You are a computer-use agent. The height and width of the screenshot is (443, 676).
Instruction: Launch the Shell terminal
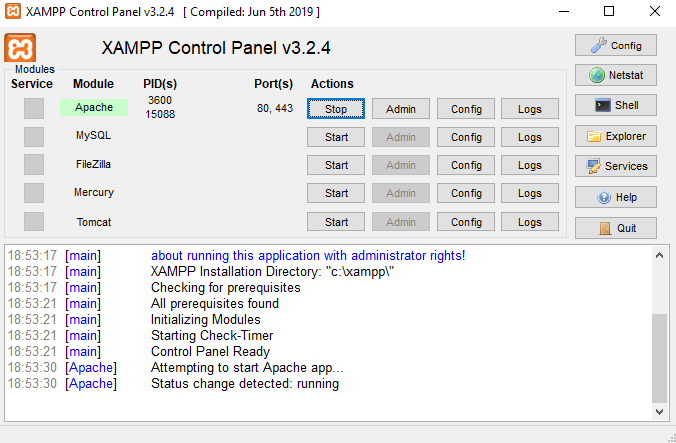616,105
